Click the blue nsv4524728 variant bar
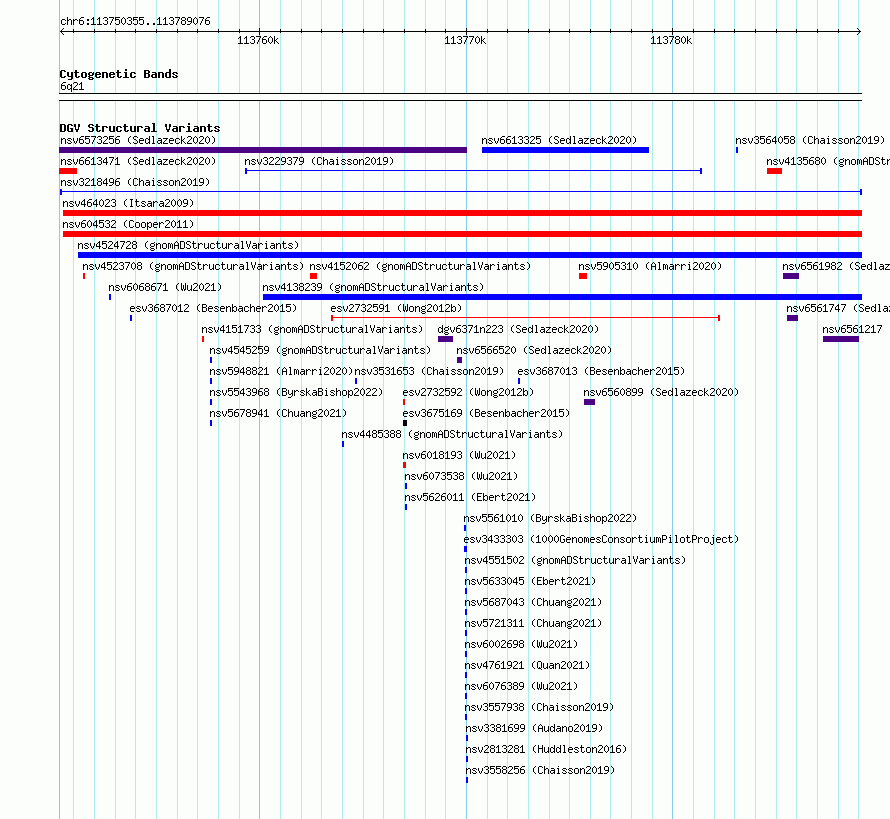 pos(470,255)
